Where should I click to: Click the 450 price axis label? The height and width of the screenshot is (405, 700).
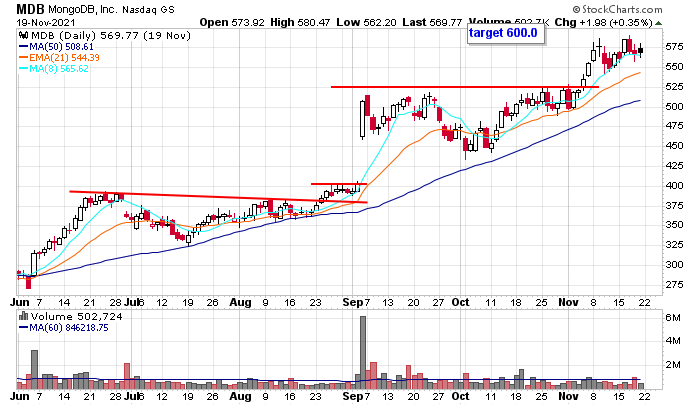(674, 146)
